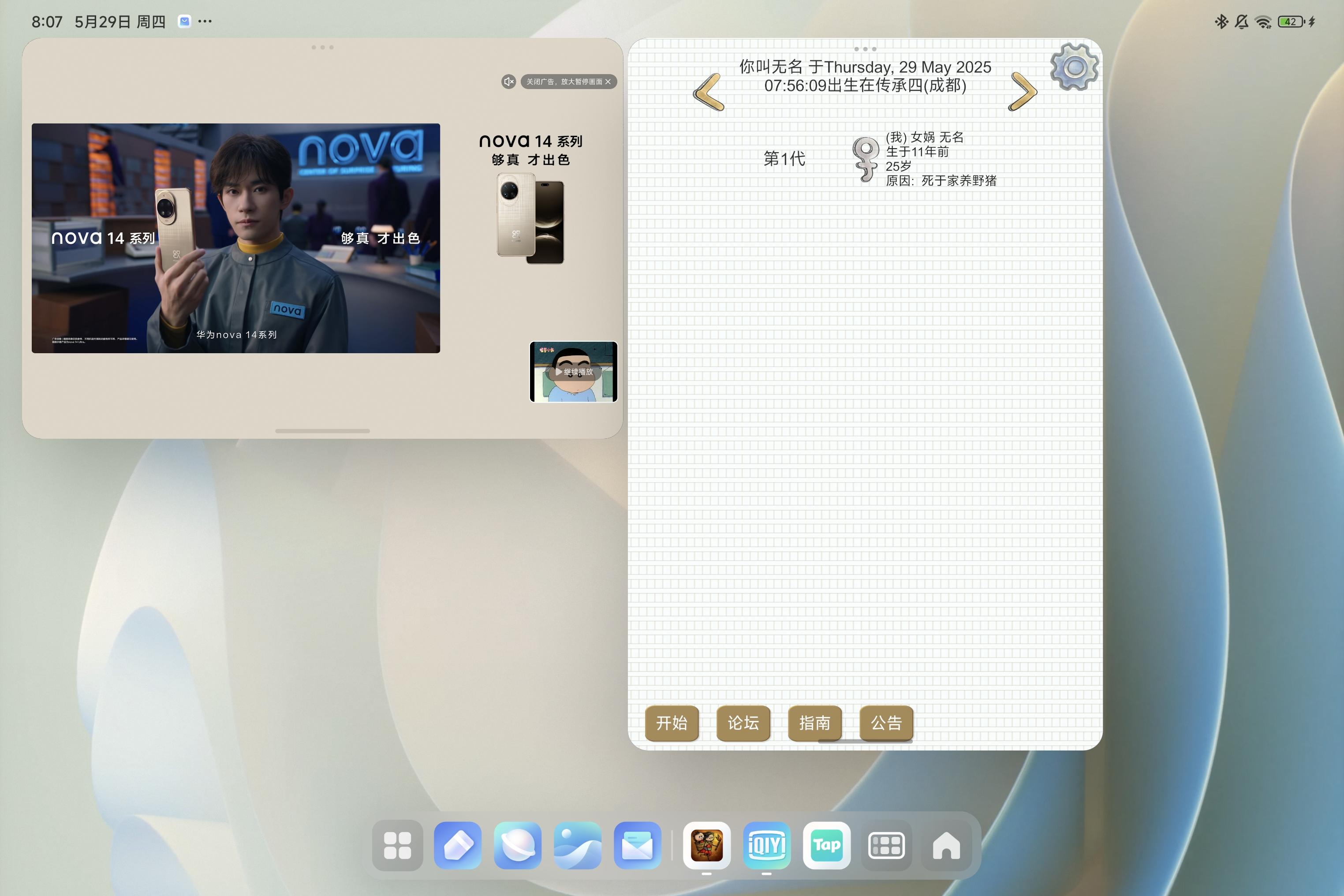Tap the 8:07 clock in status bar
The height and width of the screenshot is (896, 1344).
47,22
